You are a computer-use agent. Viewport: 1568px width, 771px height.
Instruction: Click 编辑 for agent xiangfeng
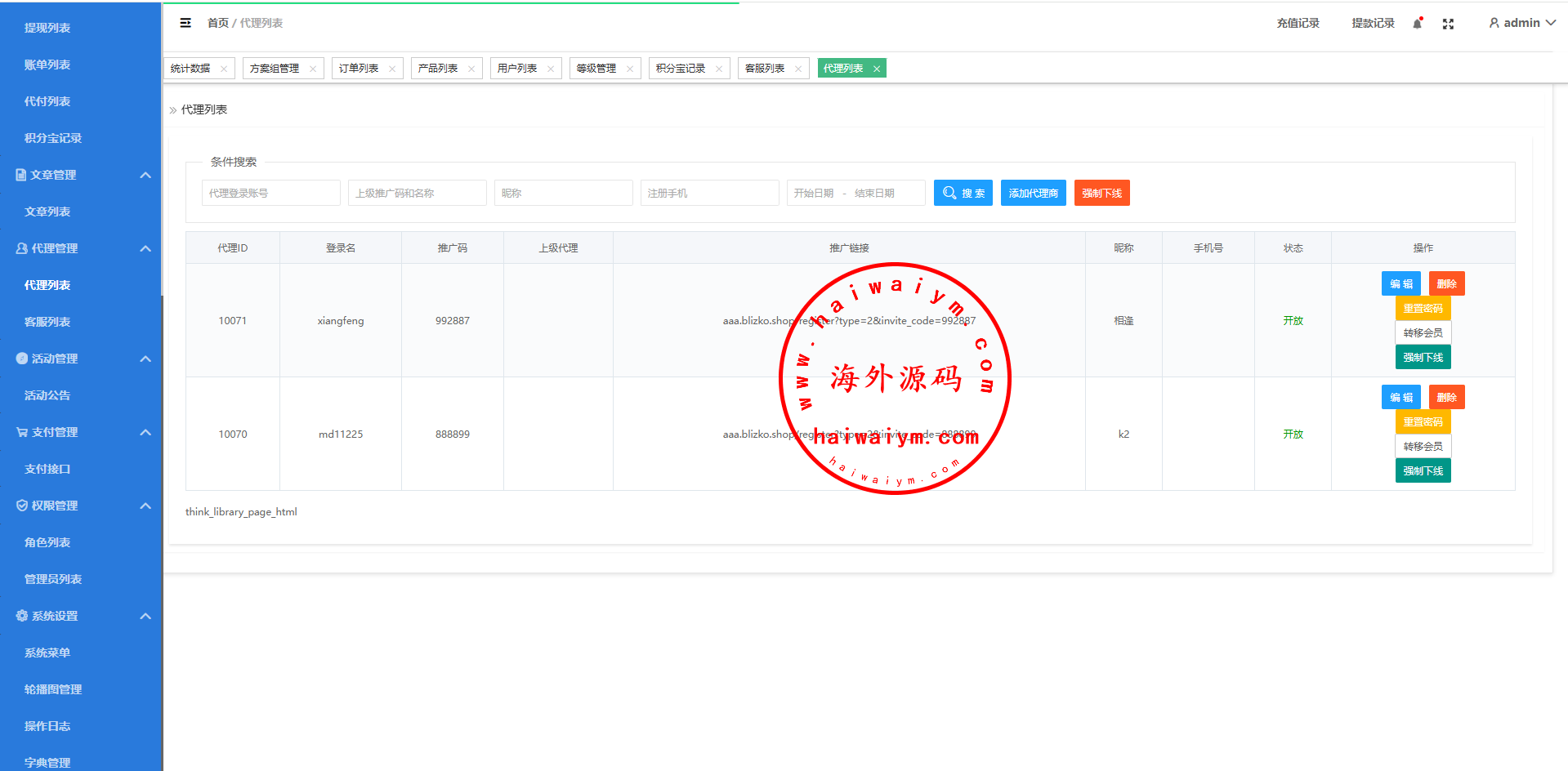point(1400,283)
